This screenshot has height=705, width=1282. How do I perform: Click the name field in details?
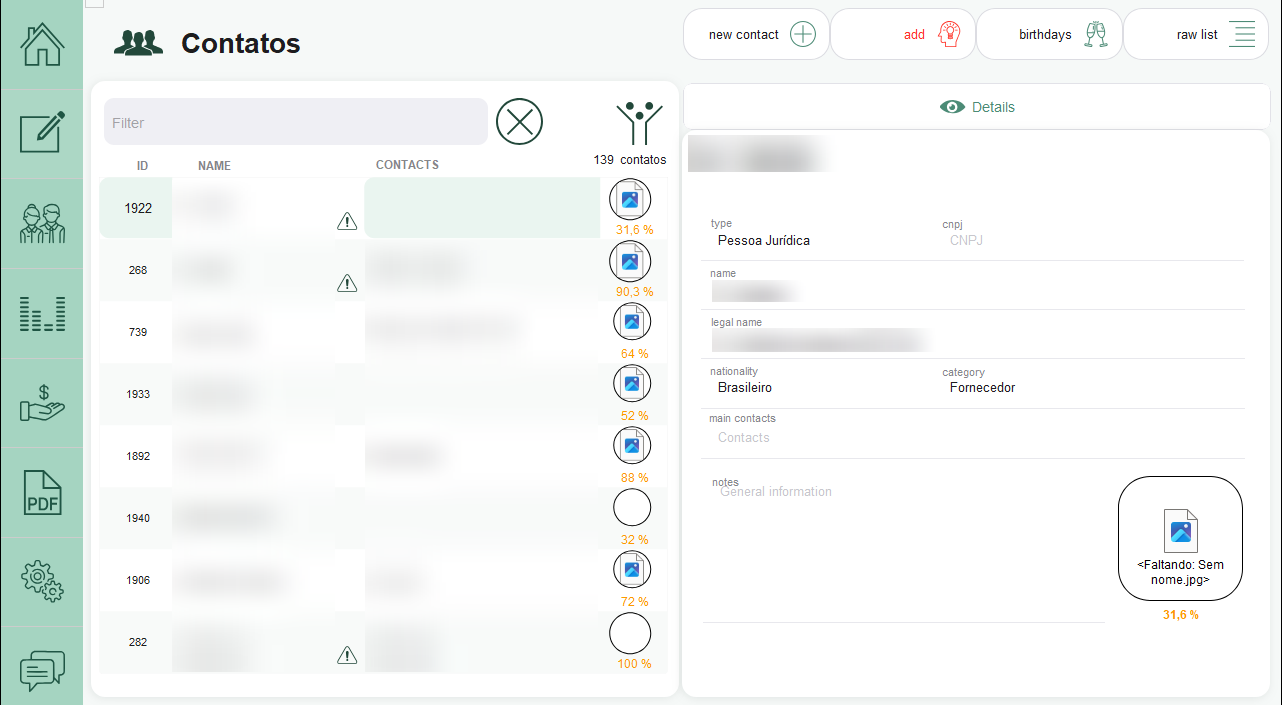(975, 292)
